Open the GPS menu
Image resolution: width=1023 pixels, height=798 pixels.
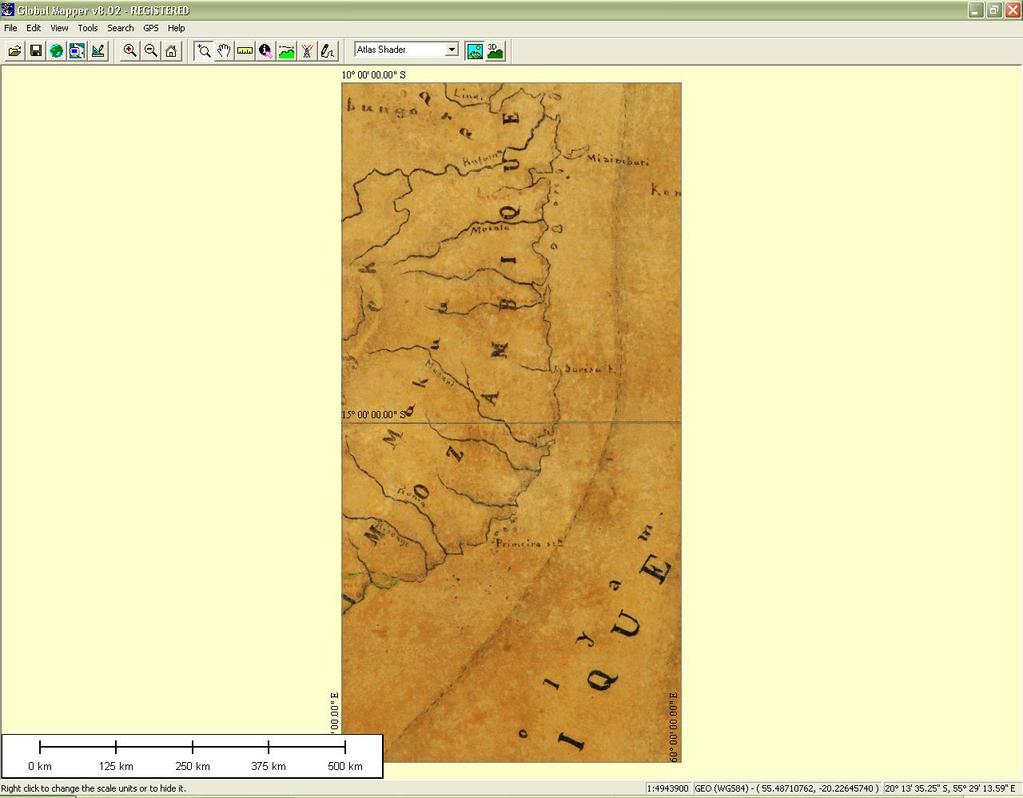click(x=151, y=28)
